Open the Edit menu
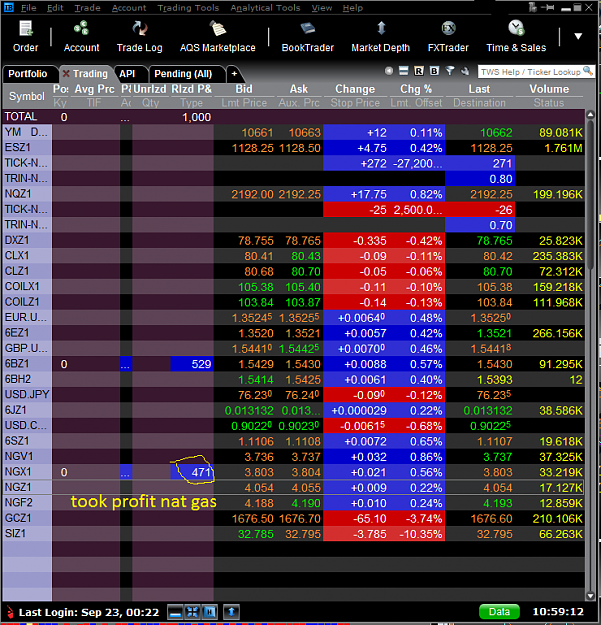601x625 pixels. [55, 8]
